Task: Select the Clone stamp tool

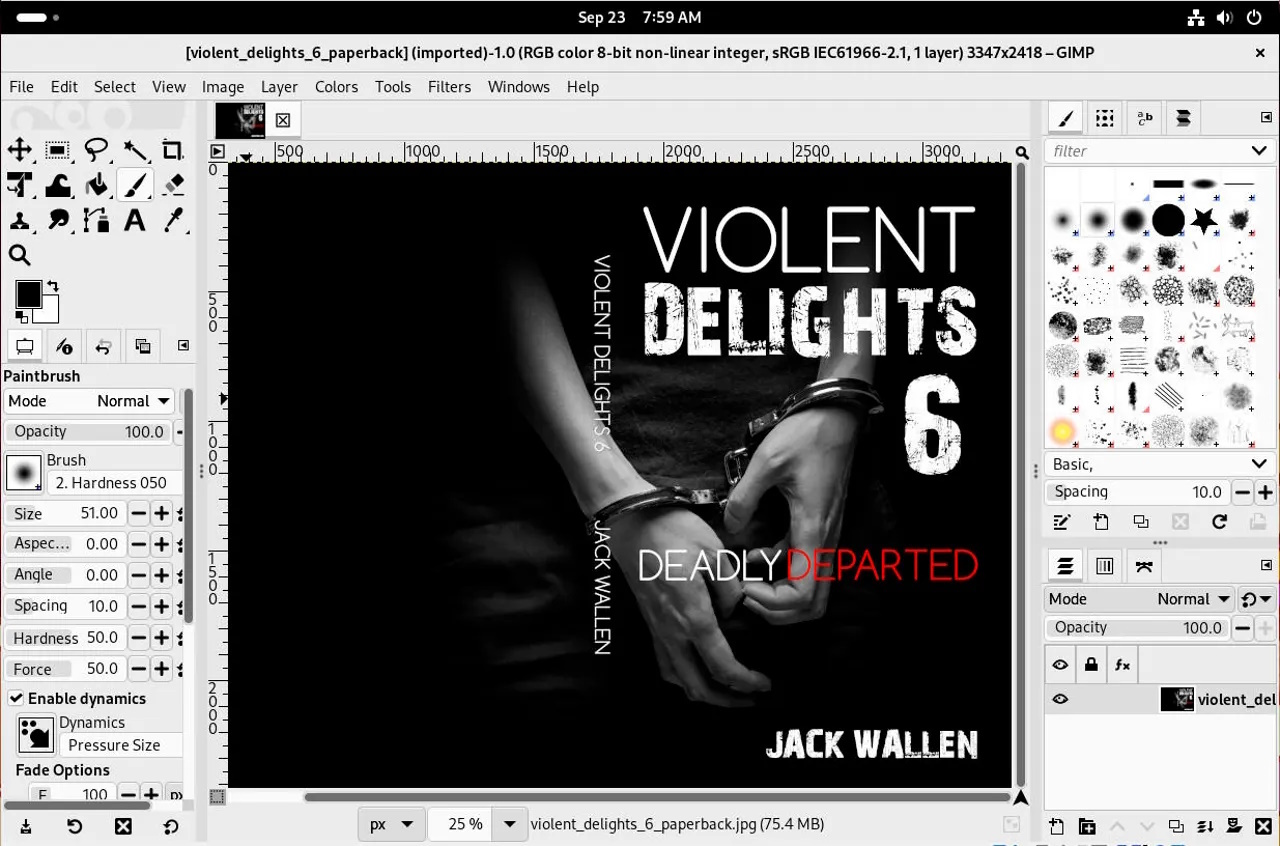Action: point(20,220)
